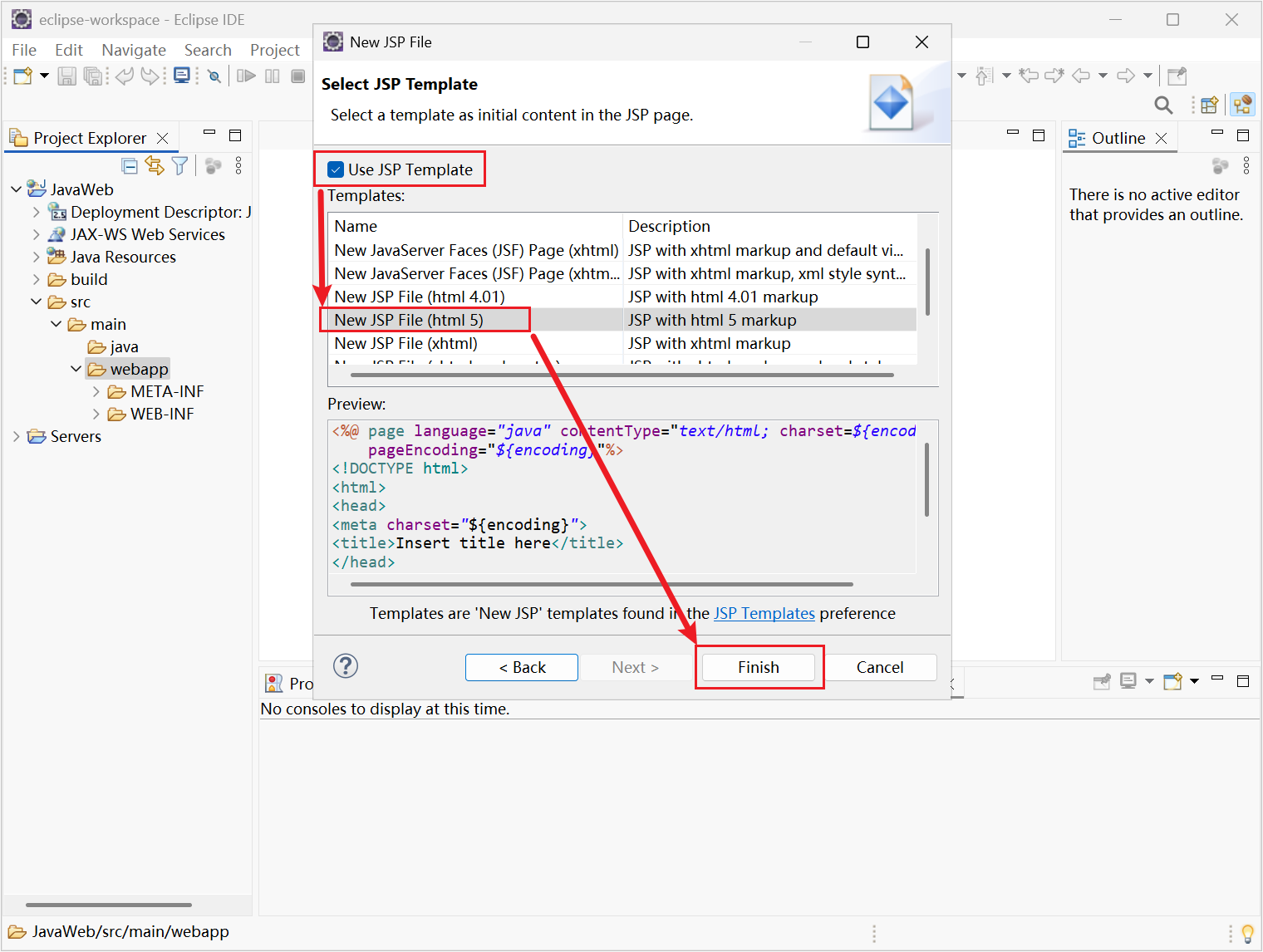The height and width of the screenshot is (952, 1263).
Task: Open a Terminal via monitor icon
Action: (x=182, y=76)
